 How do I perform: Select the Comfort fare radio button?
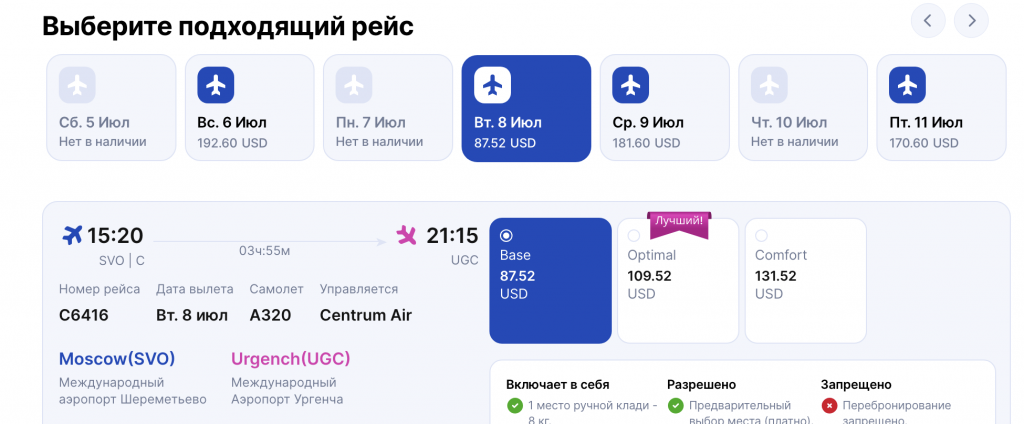761,235
